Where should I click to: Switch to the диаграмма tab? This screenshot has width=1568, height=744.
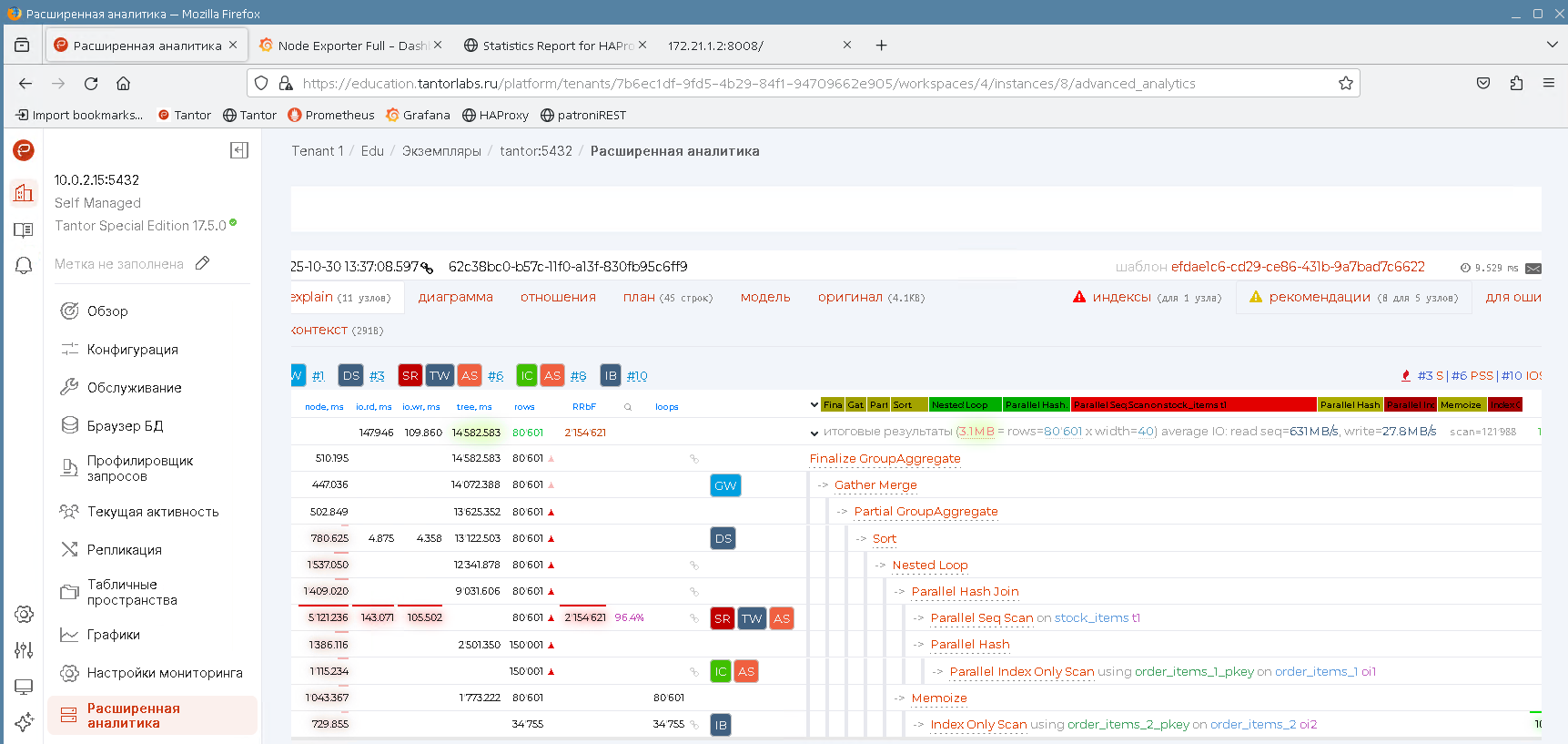455,297
